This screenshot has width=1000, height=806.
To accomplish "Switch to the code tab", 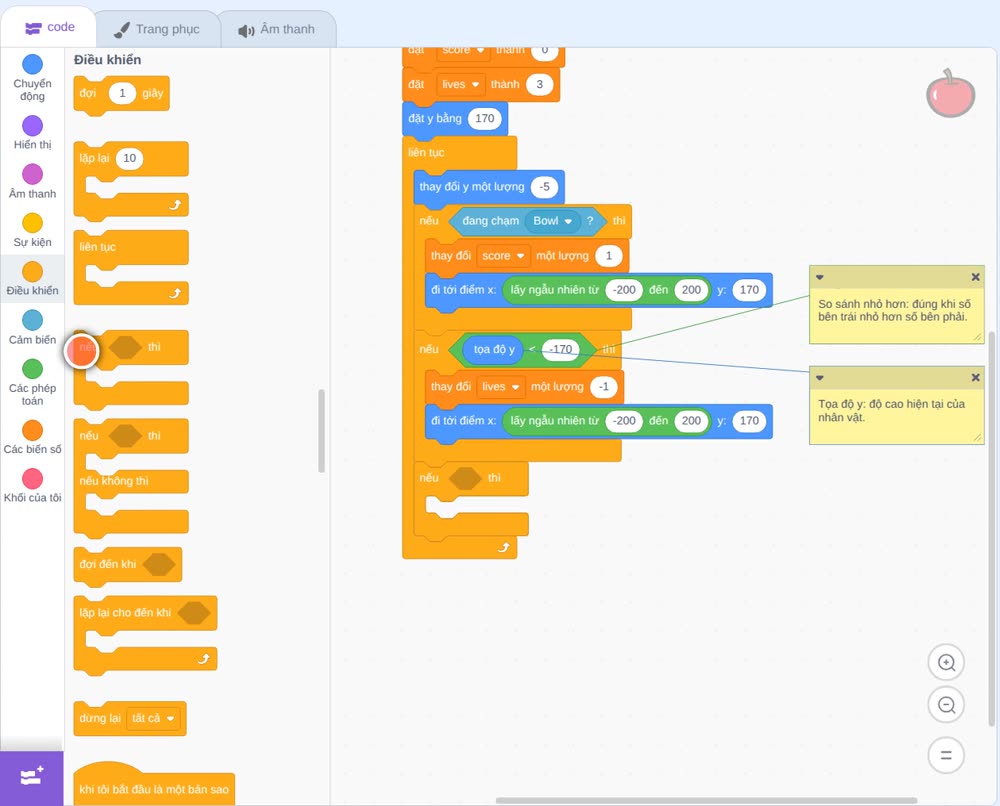I will point(50,27).
